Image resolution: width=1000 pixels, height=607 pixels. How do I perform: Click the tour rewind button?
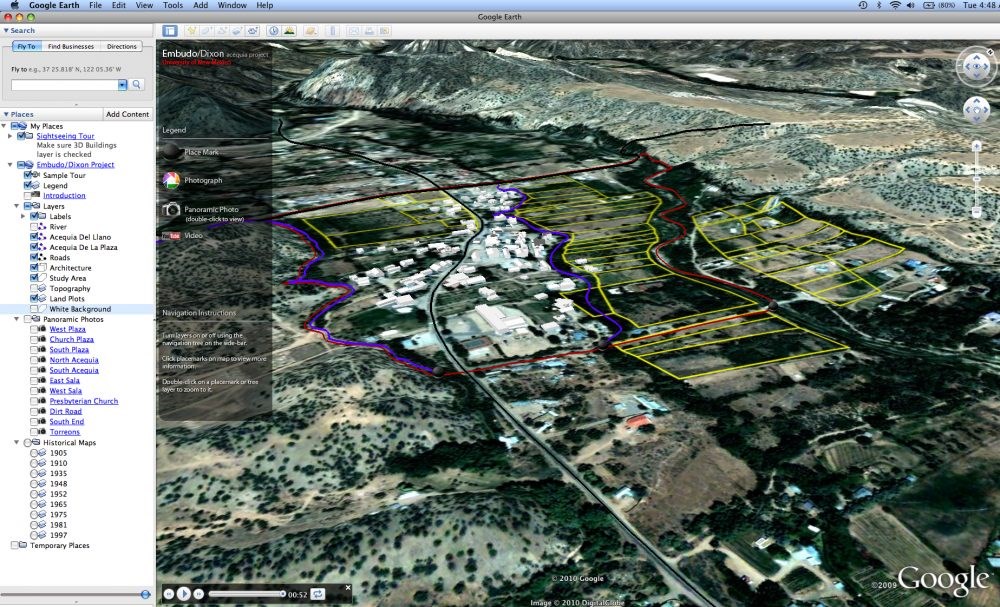coord(168,594)
